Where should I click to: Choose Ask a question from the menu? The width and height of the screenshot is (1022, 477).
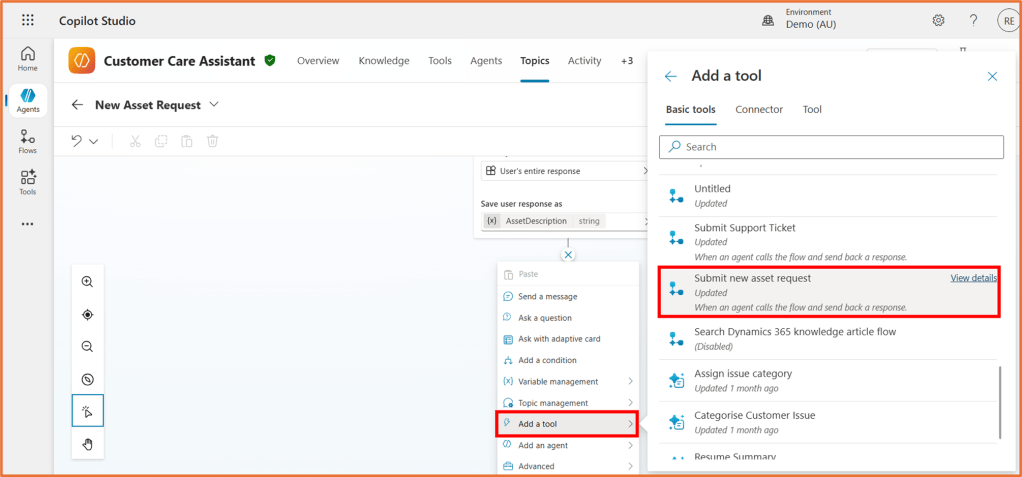coord(568,318)
